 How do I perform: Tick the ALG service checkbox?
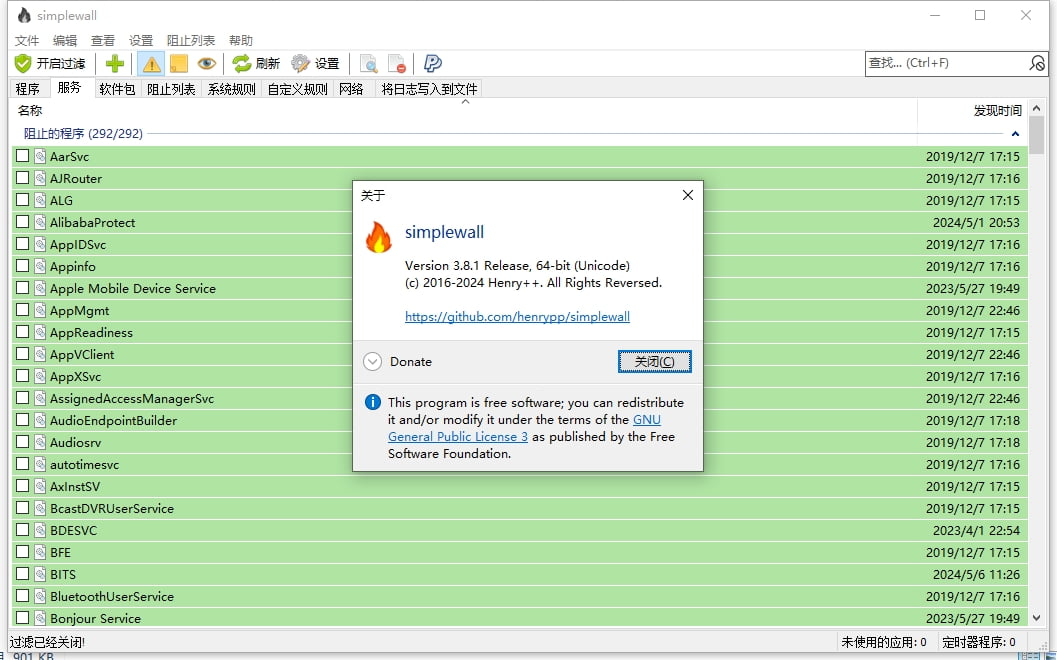point(22,200)
